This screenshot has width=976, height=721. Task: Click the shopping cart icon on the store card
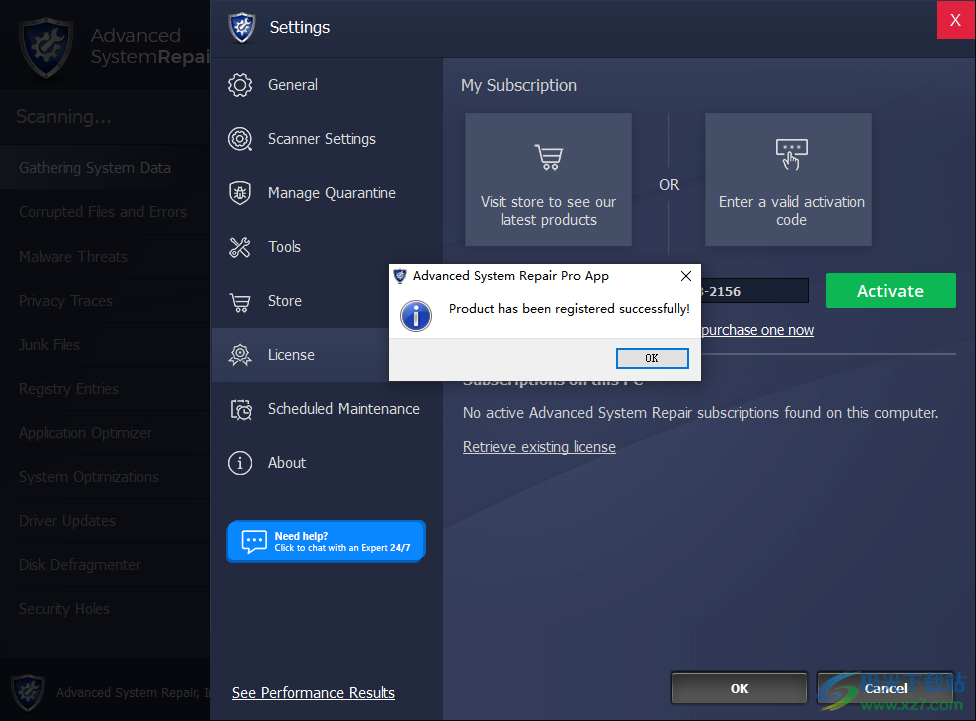tap(548, 157)
